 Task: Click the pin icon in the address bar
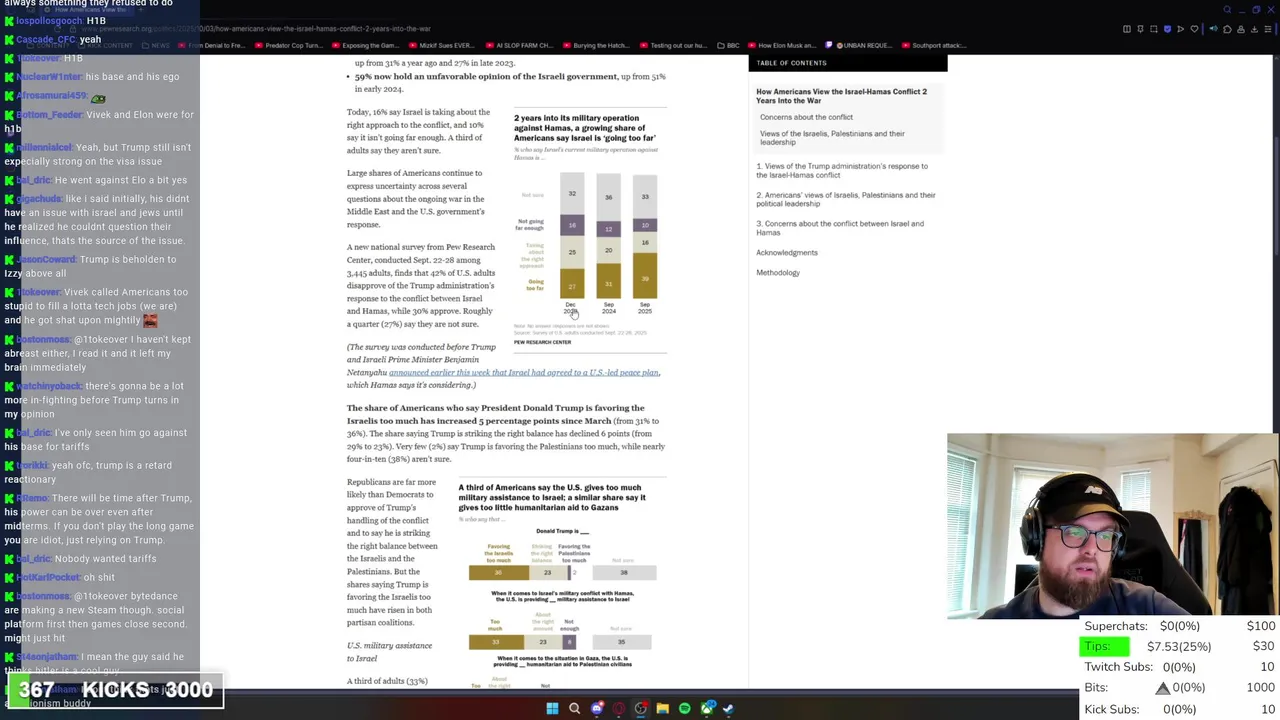point(1140,29)
